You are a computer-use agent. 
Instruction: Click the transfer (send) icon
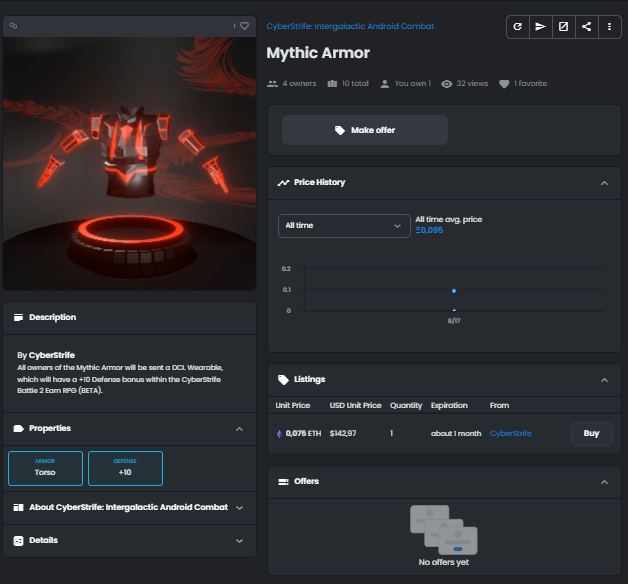coord(541,26)
